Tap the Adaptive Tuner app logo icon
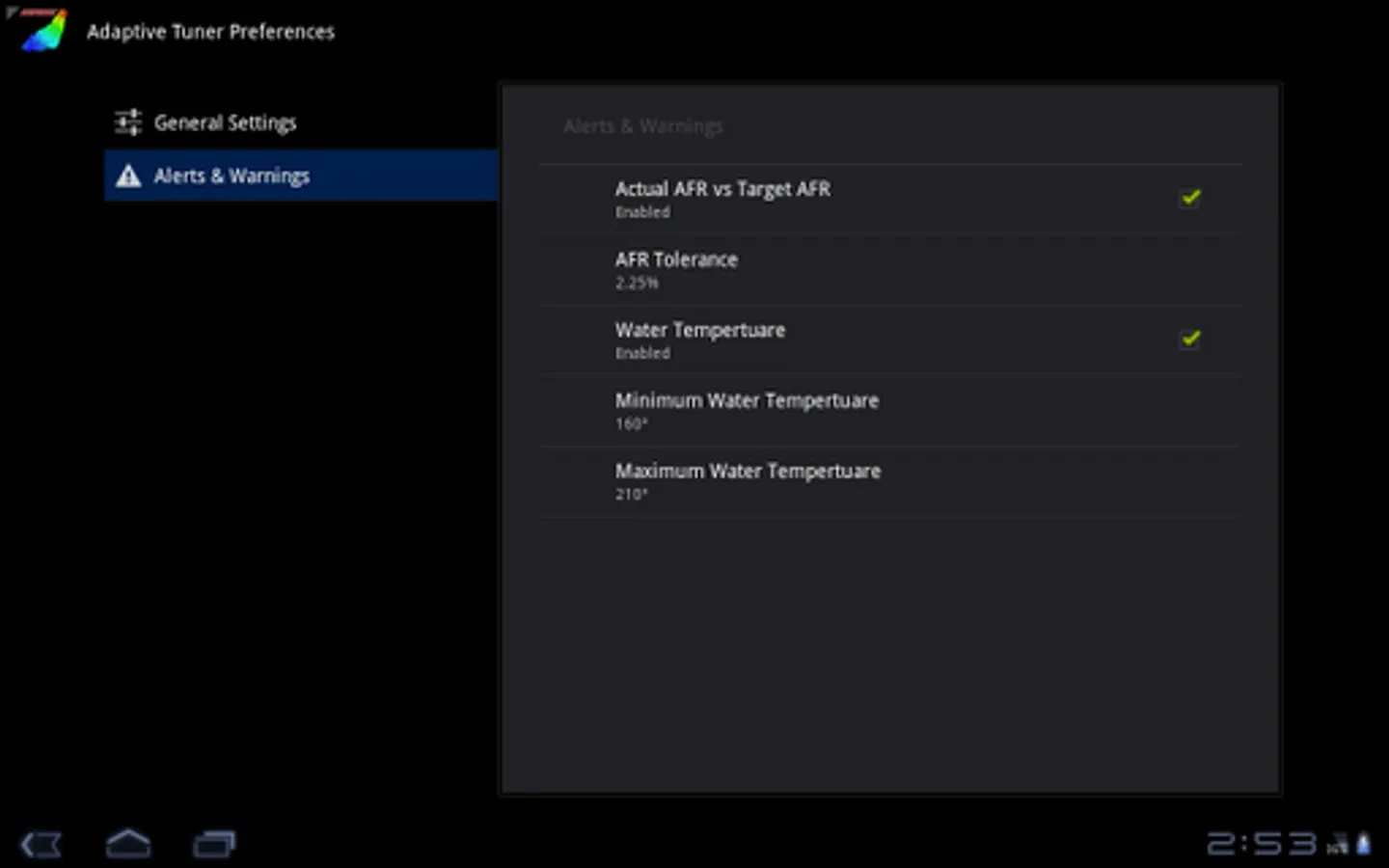1389x868 pixels. point(41,30)
